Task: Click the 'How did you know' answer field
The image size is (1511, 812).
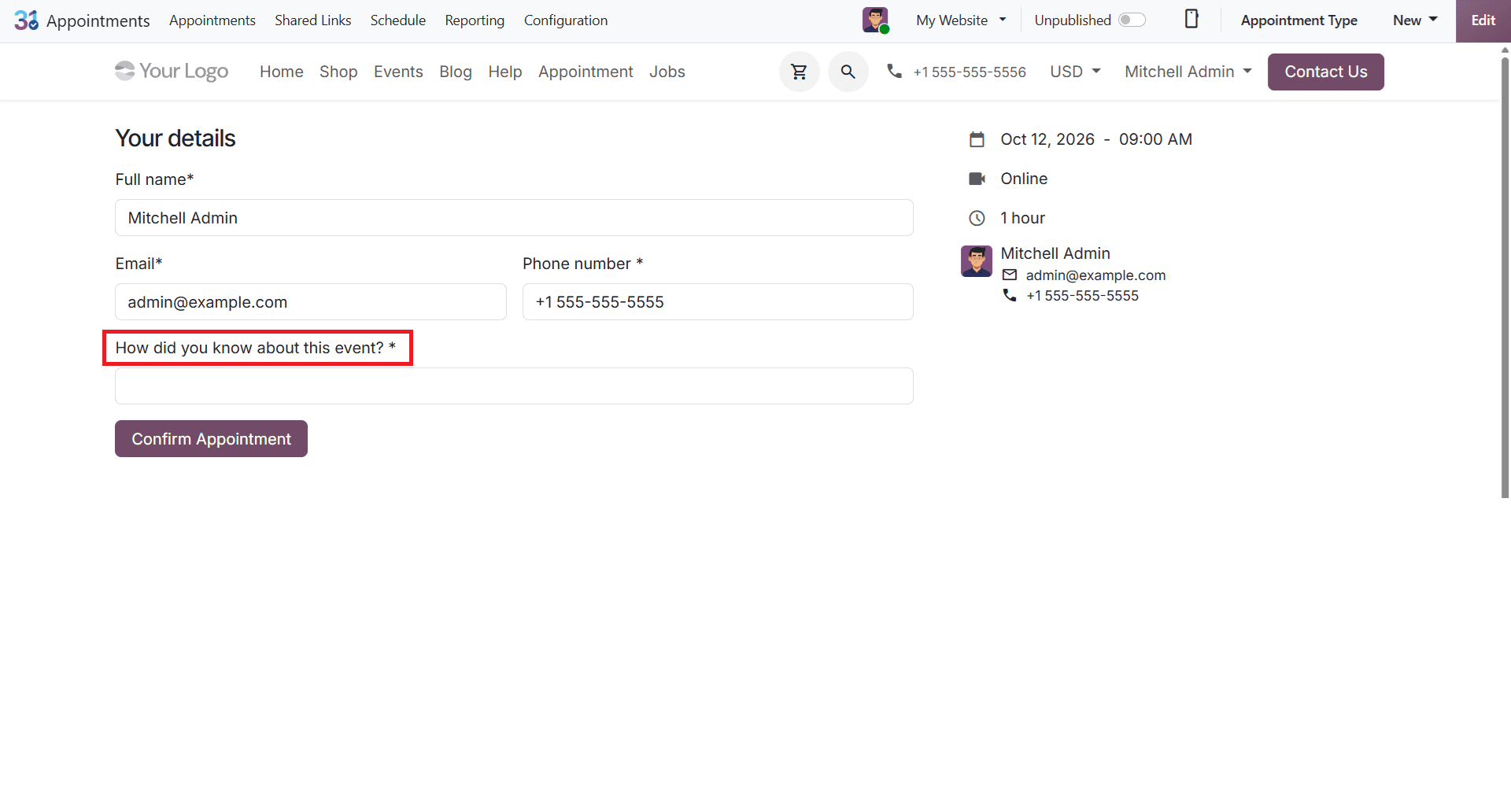Action: [514, 386]
